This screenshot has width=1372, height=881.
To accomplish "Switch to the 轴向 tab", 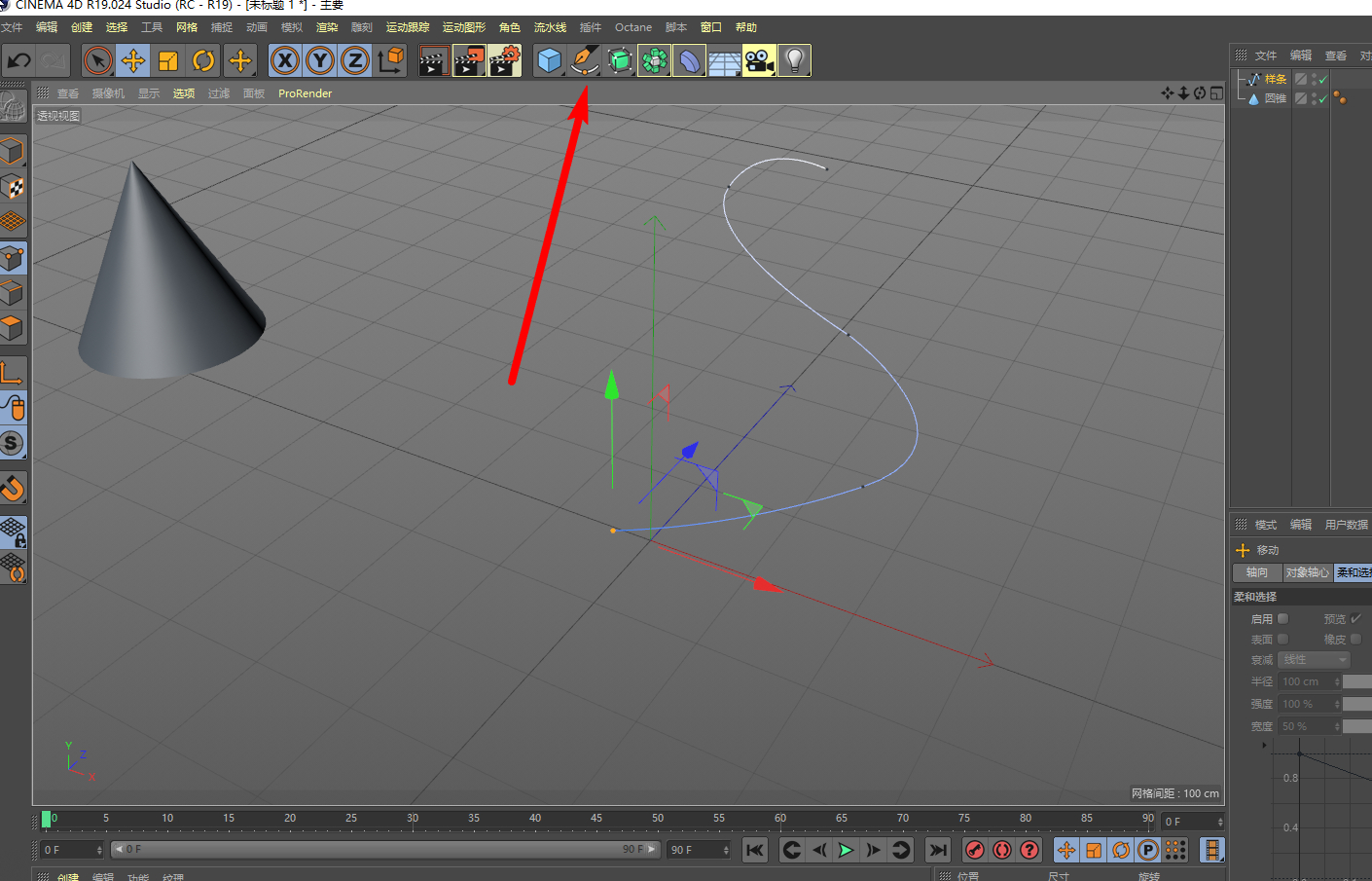I will (x=1257, y=572).
